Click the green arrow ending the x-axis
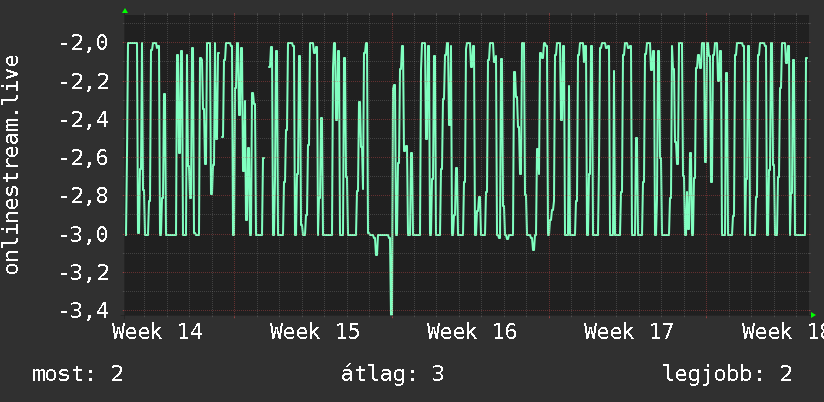The width and height of the screenshot is (824, 402). 813,315
